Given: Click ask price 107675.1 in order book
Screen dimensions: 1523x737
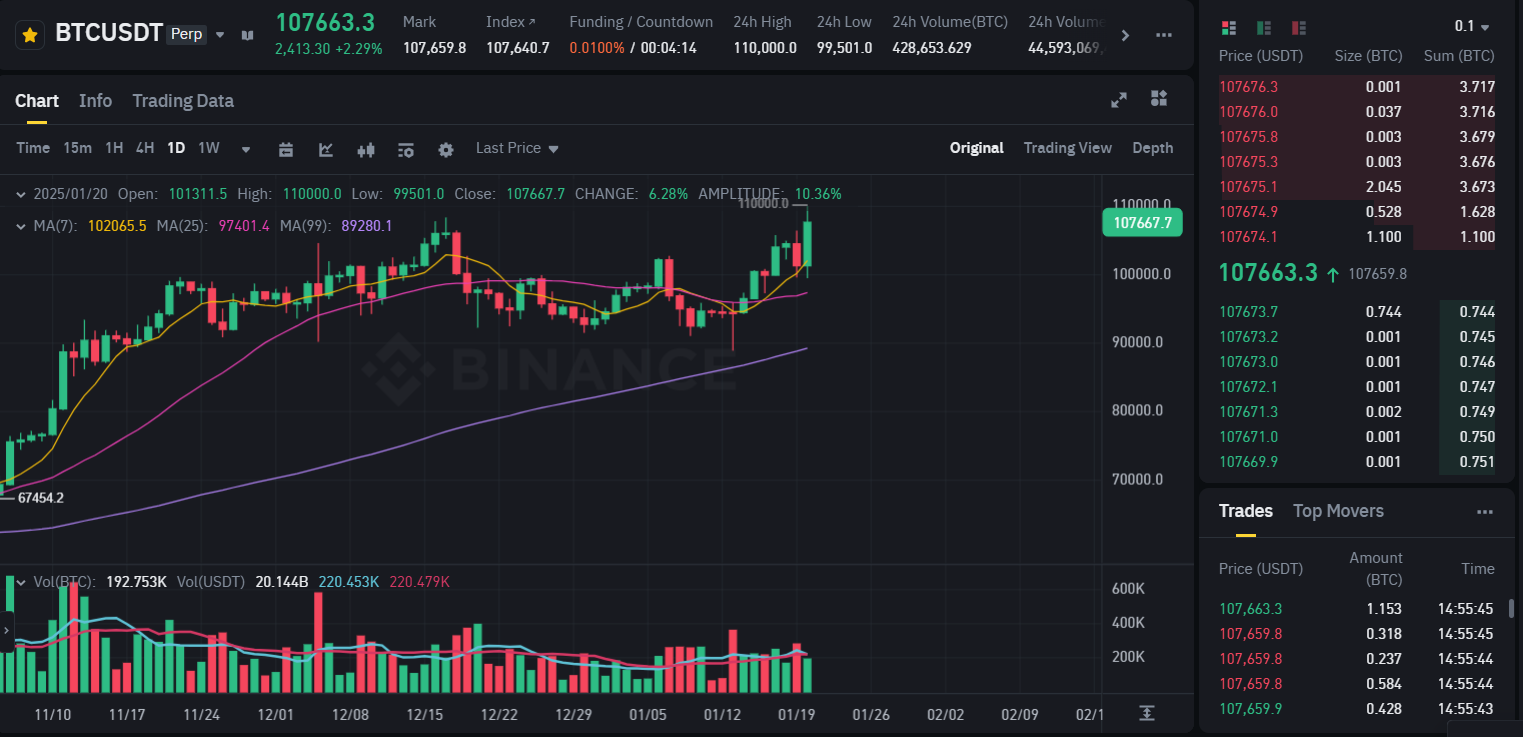Looking at the screenshot, I should 1248,187.
